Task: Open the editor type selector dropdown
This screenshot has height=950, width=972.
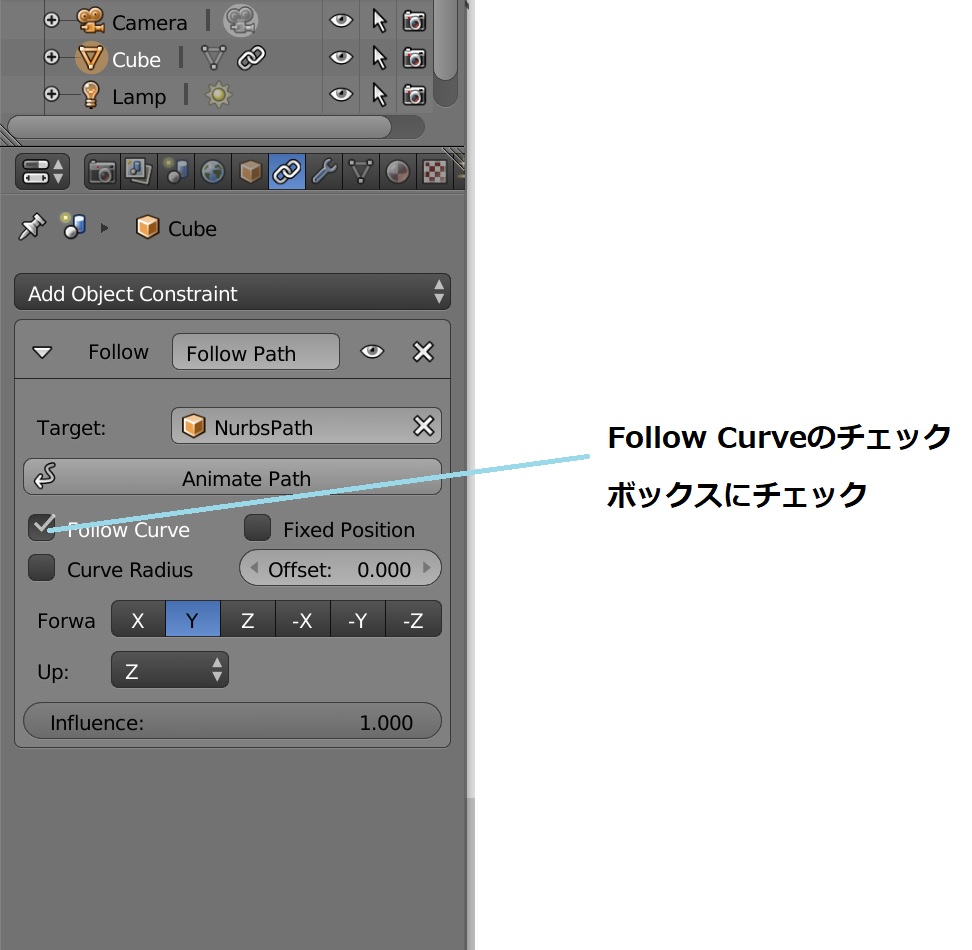Action: pos(42,172)
